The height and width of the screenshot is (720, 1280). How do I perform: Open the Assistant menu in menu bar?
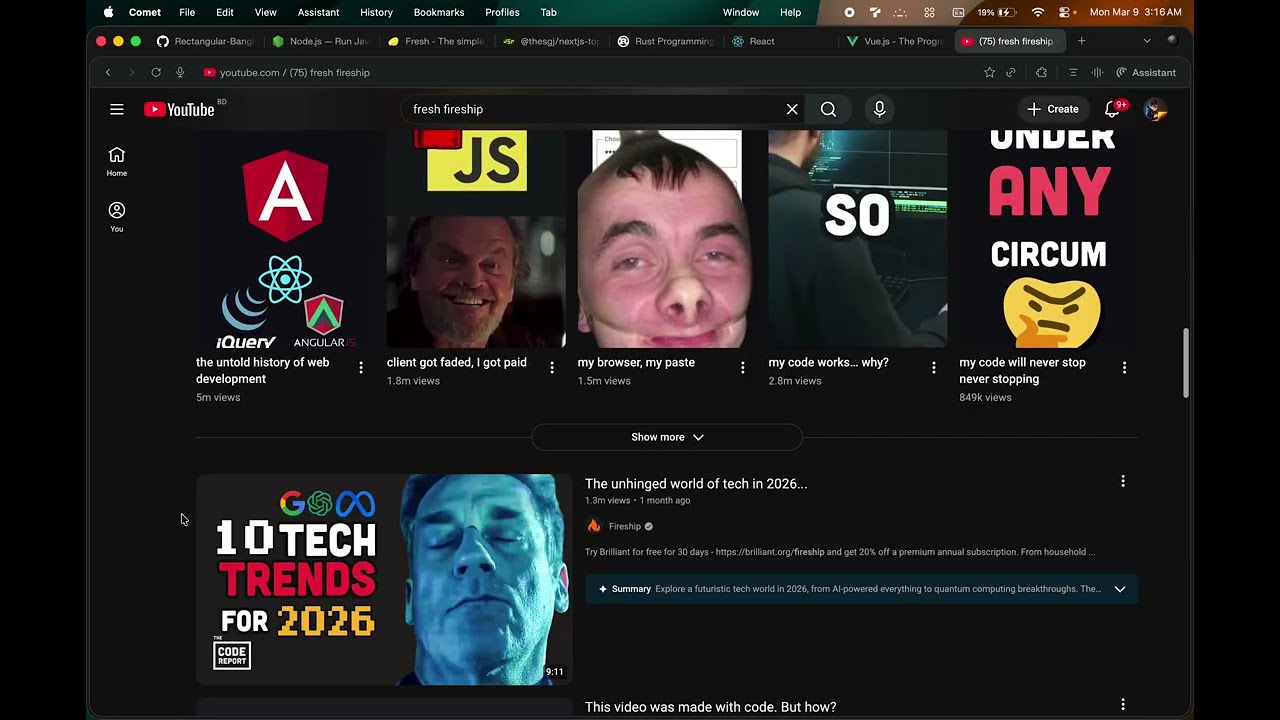click(318, 12)
